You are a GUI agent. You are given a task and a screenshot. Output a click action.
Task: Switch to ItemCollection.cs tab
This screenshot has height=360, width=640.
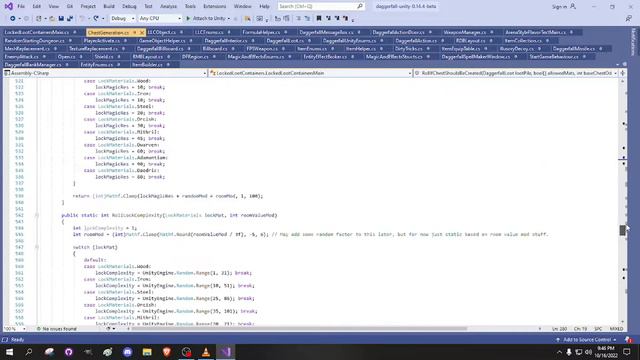tap(523, 40)
